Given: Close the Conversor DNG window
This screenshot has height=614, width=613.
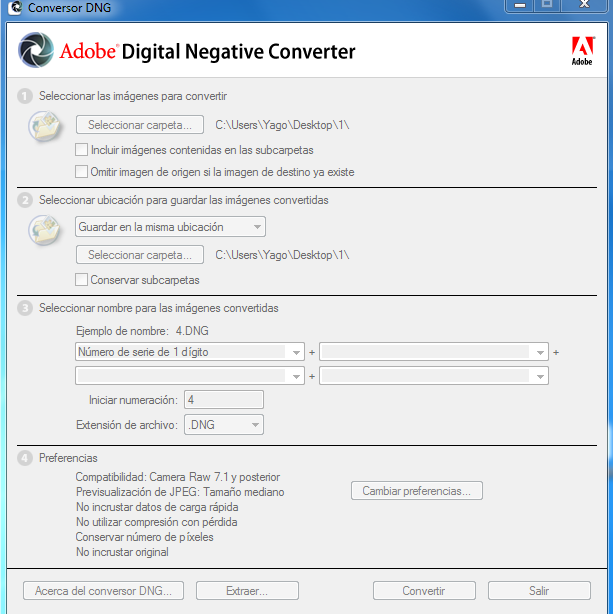Looking at the screenshot, I should 584,5.
